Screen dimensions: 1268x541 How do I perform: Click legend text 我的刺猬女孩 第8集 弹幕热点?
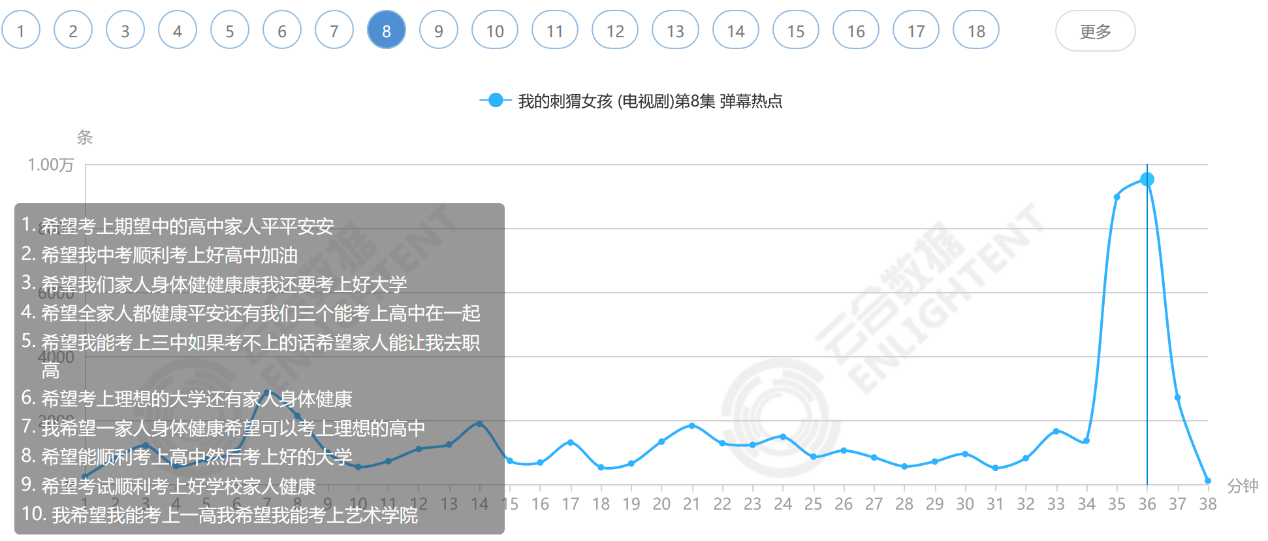point(650,101)
